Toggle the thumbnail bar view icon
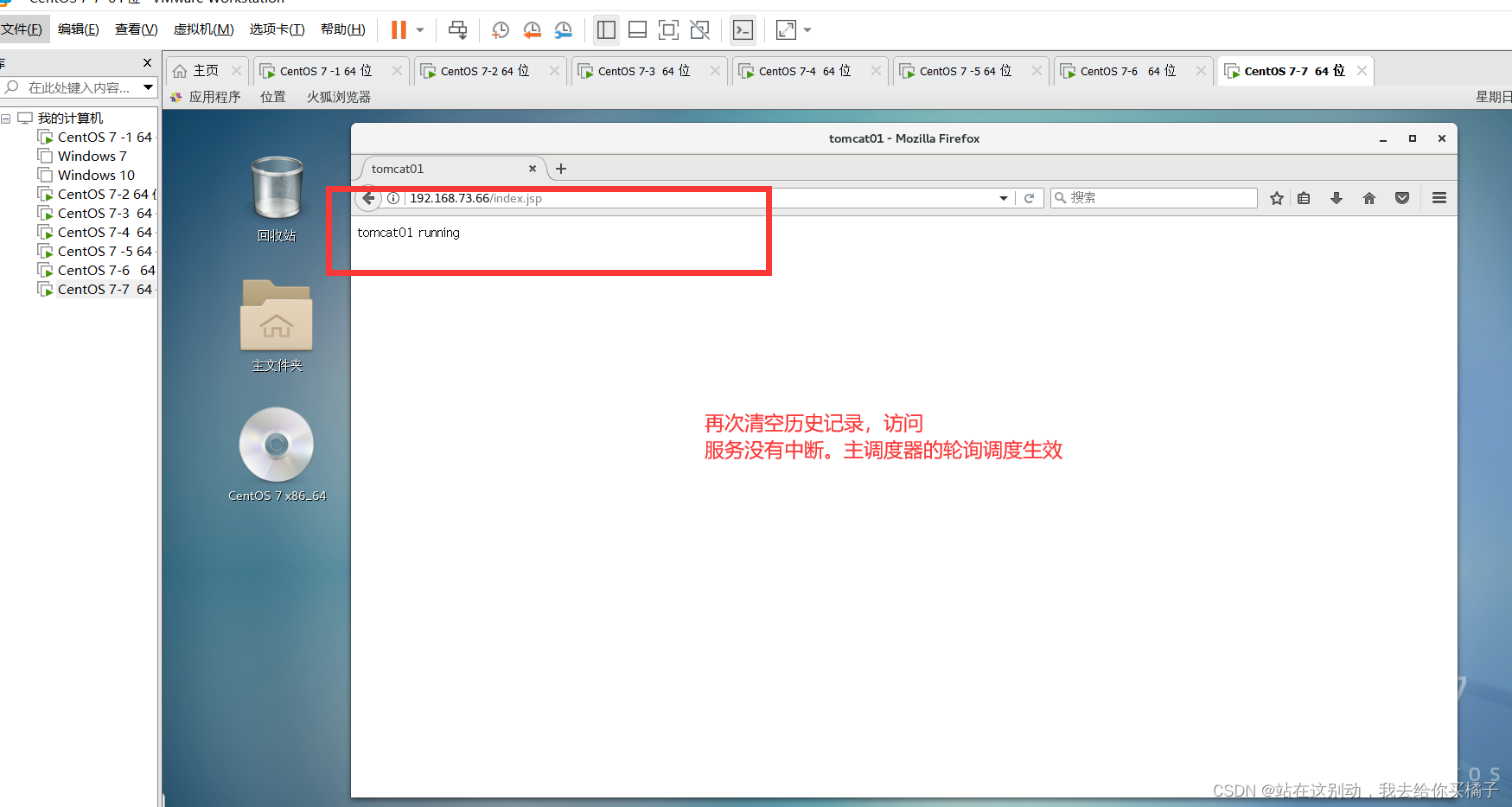This screenshot has height=807, width=1512. pyautogui.click(x=637, y=29)
